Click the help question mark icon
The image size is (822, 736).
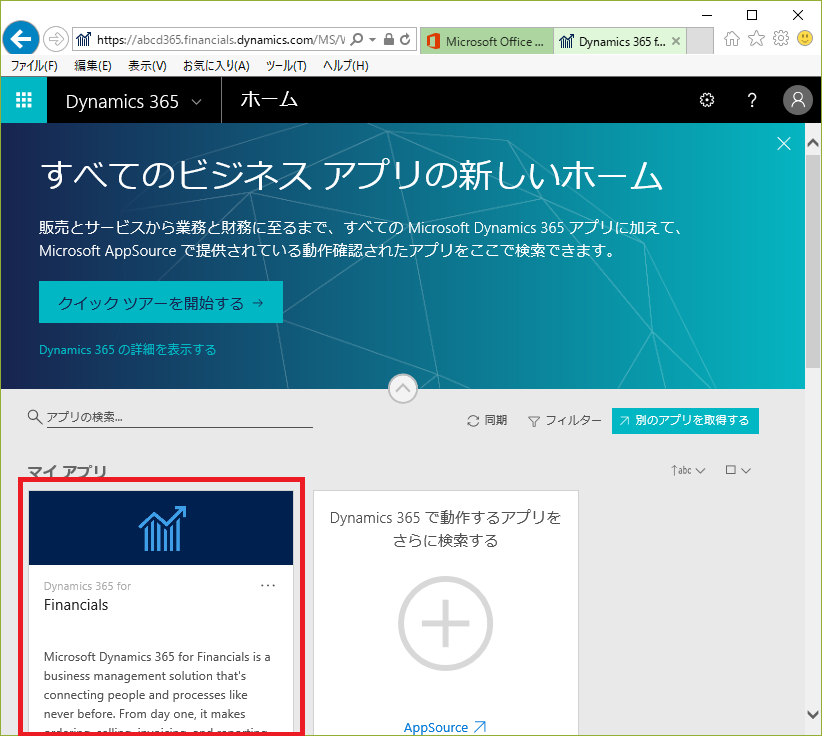click(752, 100)
